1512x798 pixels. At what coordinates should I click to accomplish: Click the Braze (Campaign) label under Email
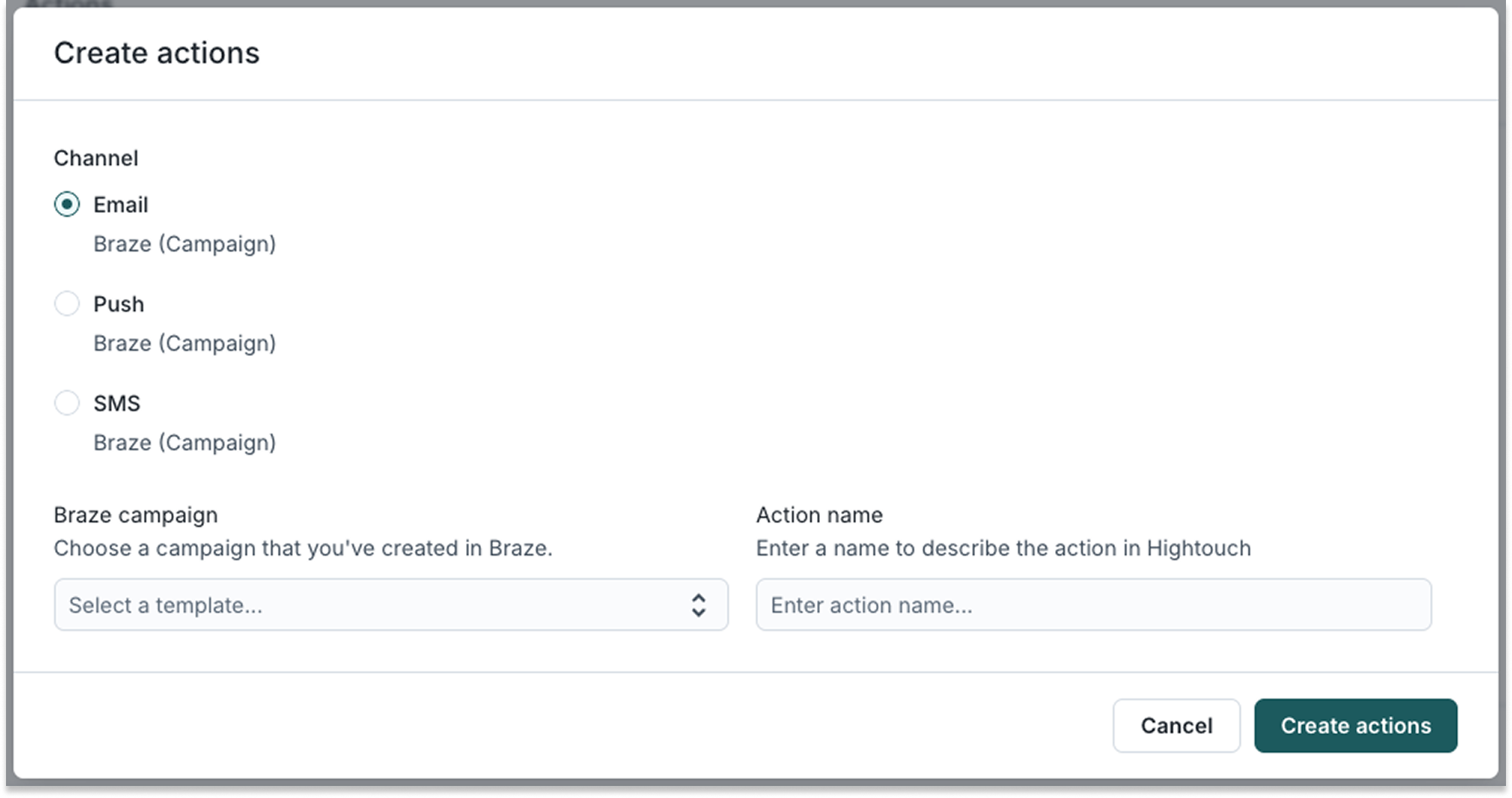tap(185, 243)
